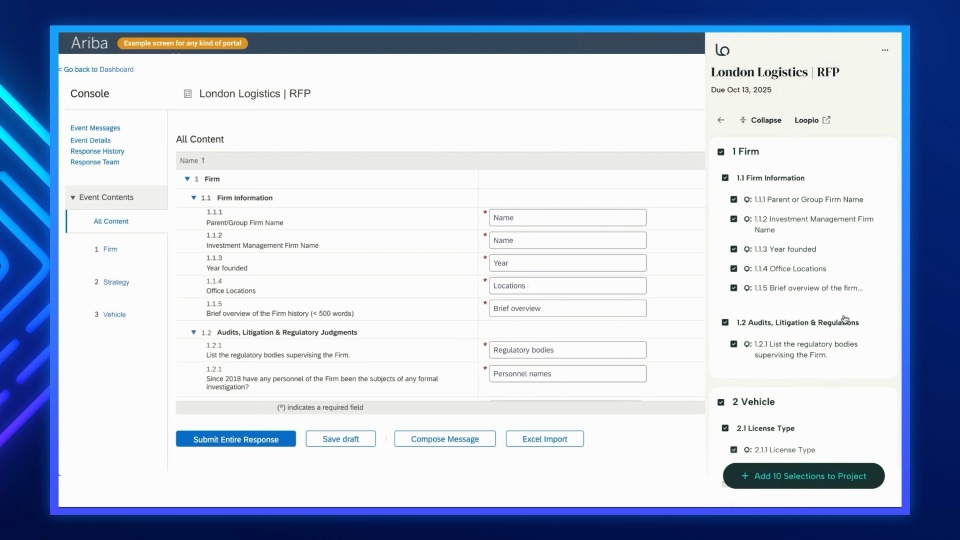Go back to Dashboard
The height and width of the screenshot is (540, 960).
97,70
